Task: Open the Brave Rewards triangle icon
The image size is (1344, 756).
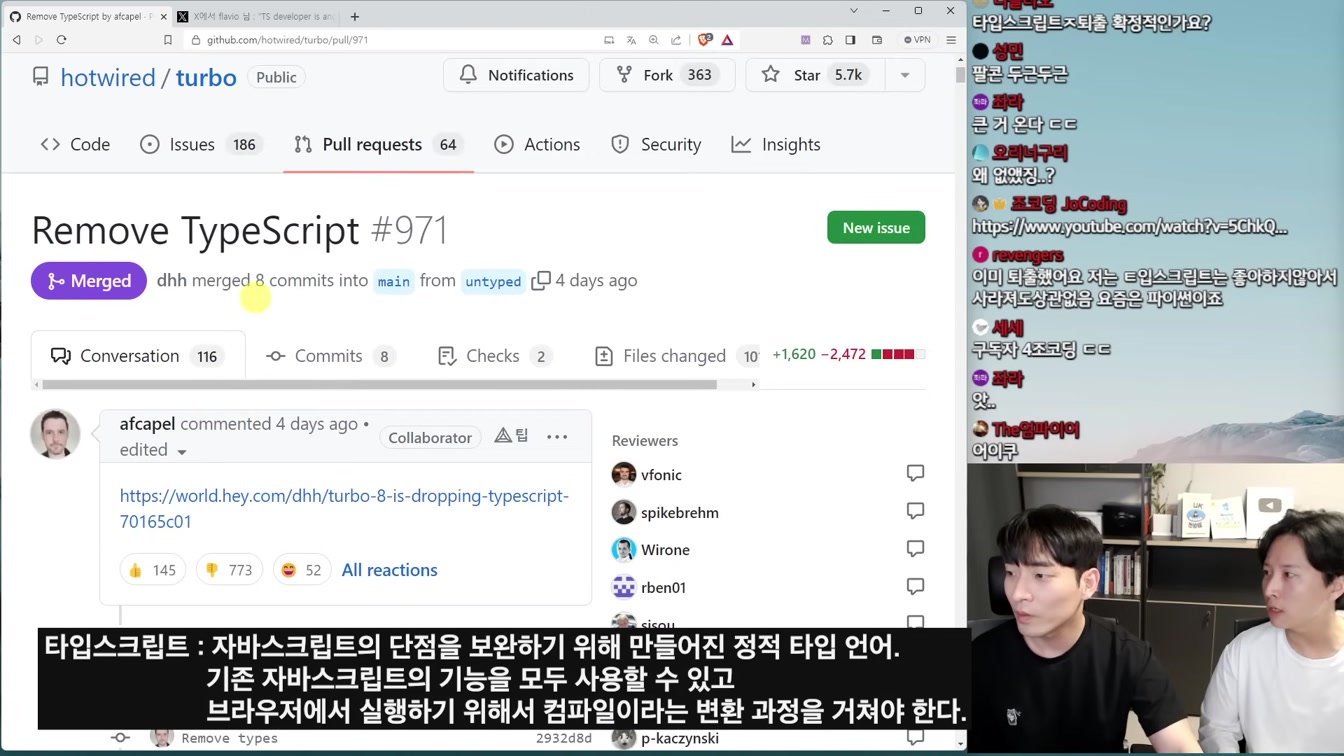Action: (727, 40)
